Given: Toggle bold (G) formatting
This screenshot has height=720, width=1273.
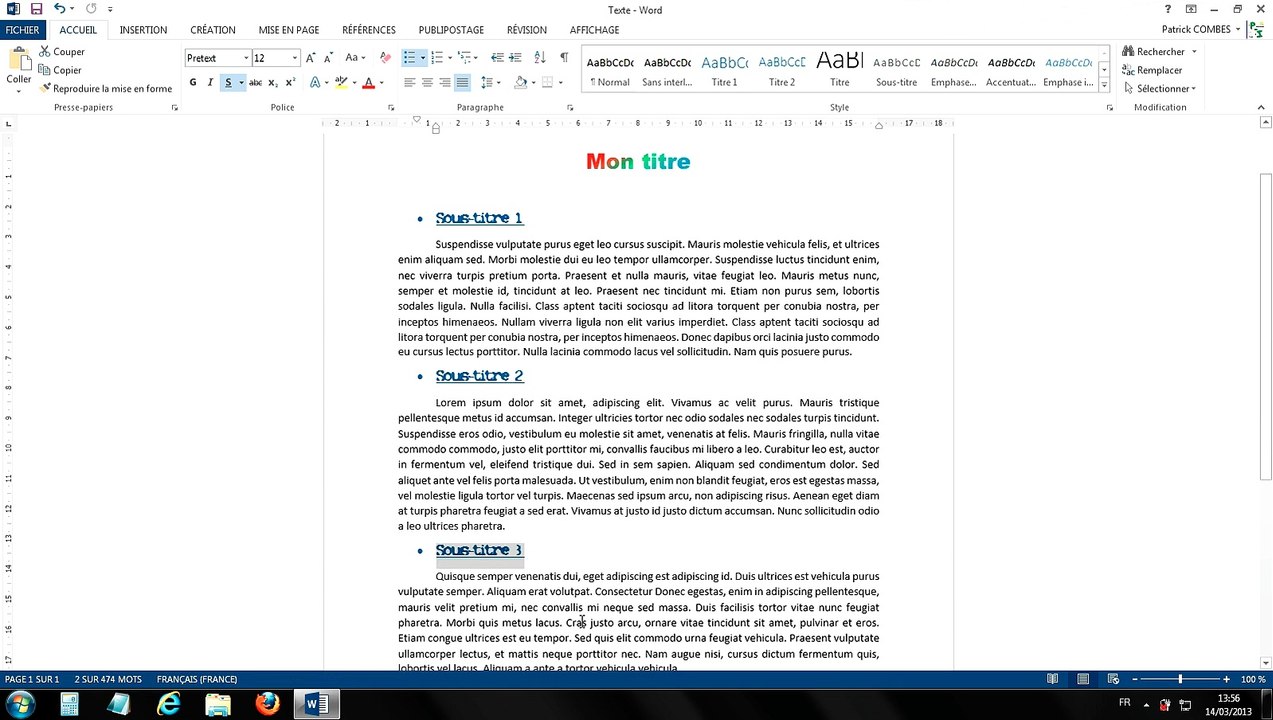Looking at the screenshot, I should [x=193, y=83].
